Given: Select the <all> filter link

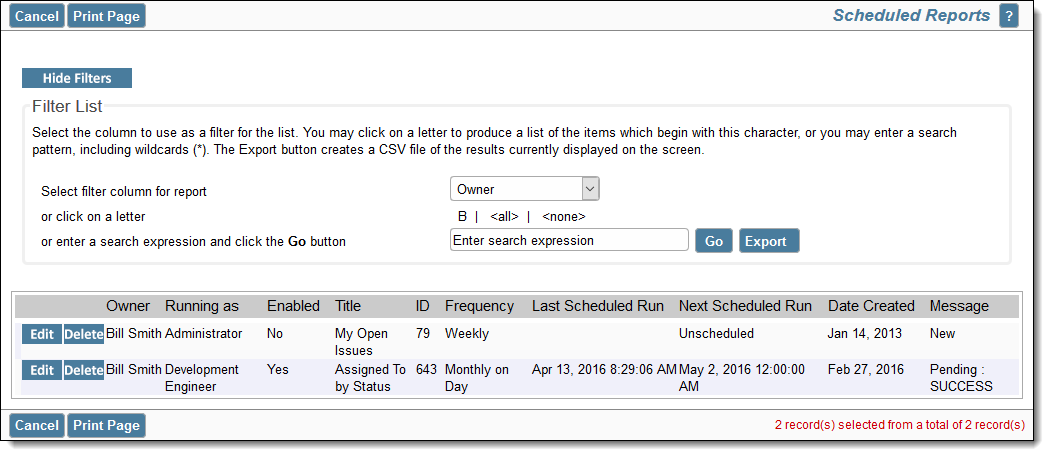Looking at the screenshot, I should 504,217.
